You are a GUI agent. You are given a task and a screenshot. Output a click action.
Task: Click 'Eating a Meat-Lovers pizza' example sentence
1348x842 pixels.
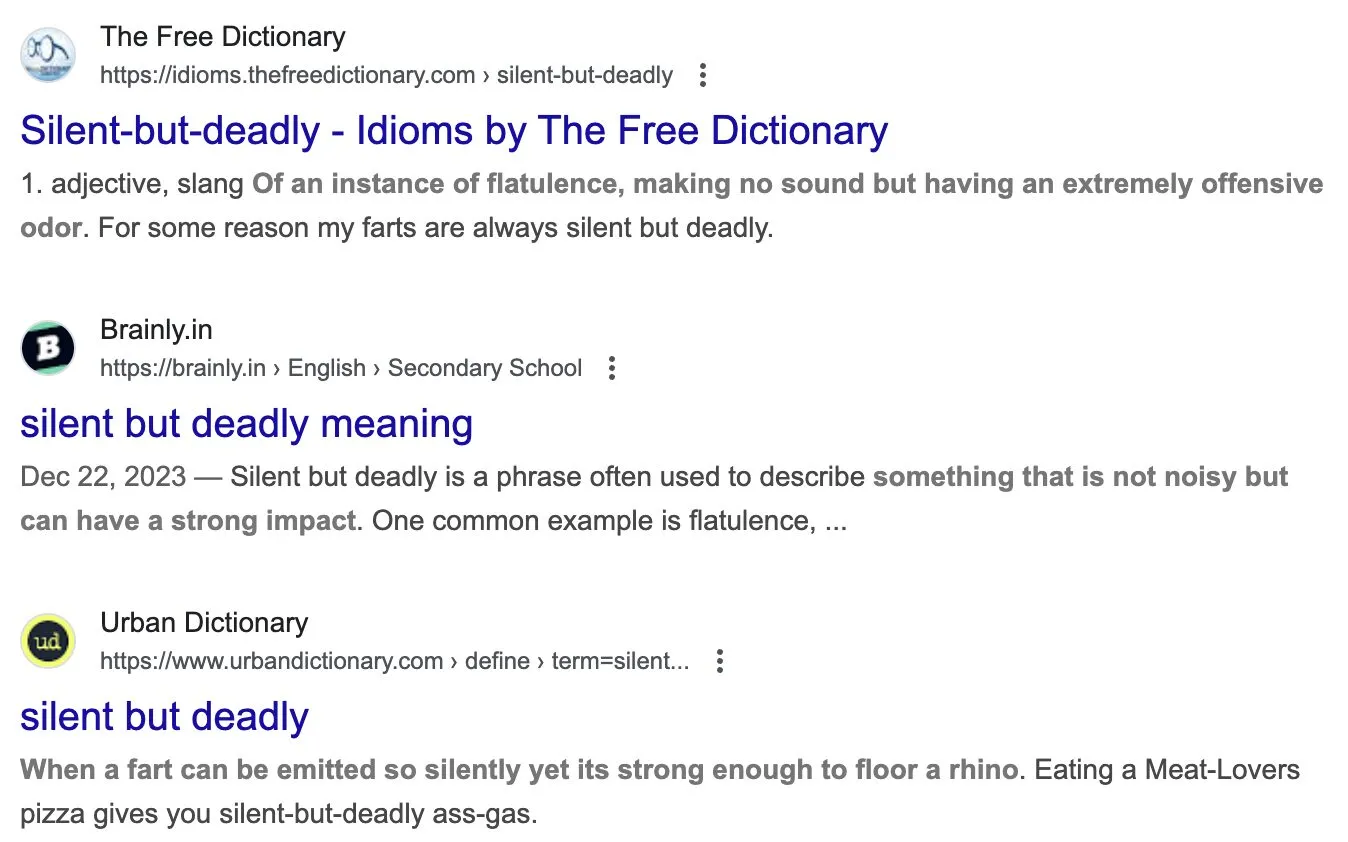click(x=1166, y=770)
